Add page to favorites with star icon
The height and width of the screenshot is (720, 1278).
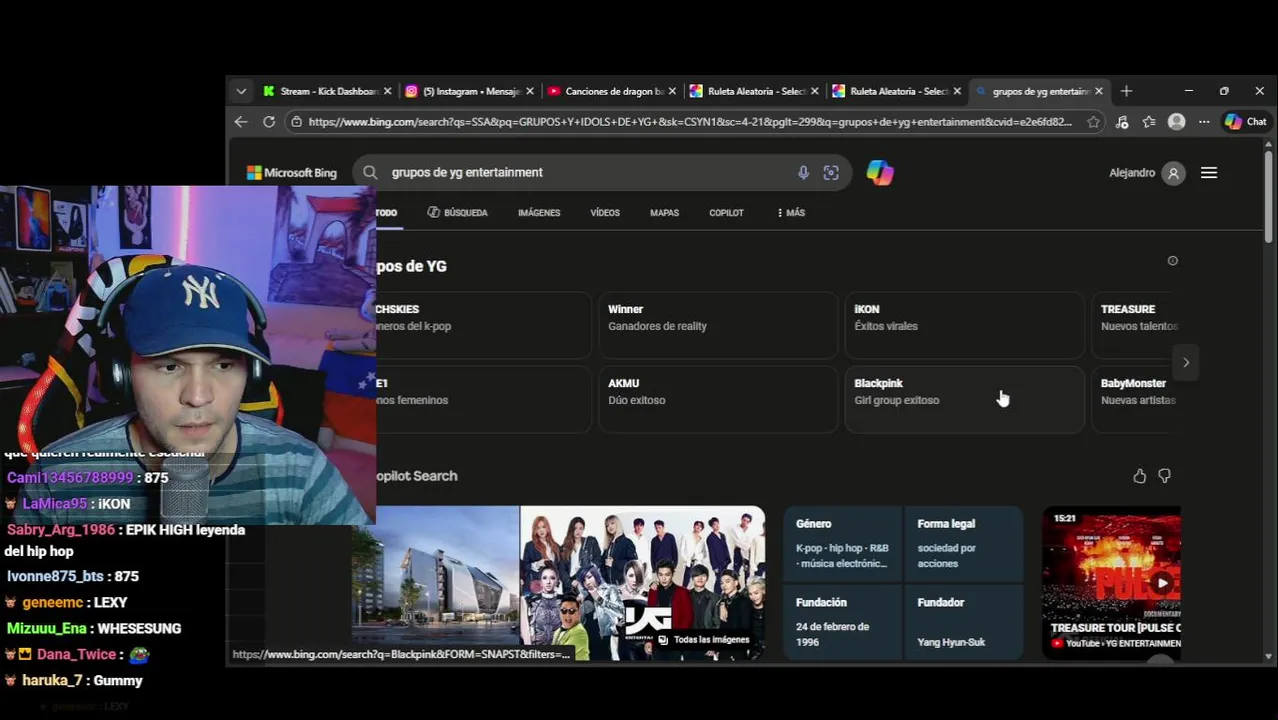(1094, 122)
